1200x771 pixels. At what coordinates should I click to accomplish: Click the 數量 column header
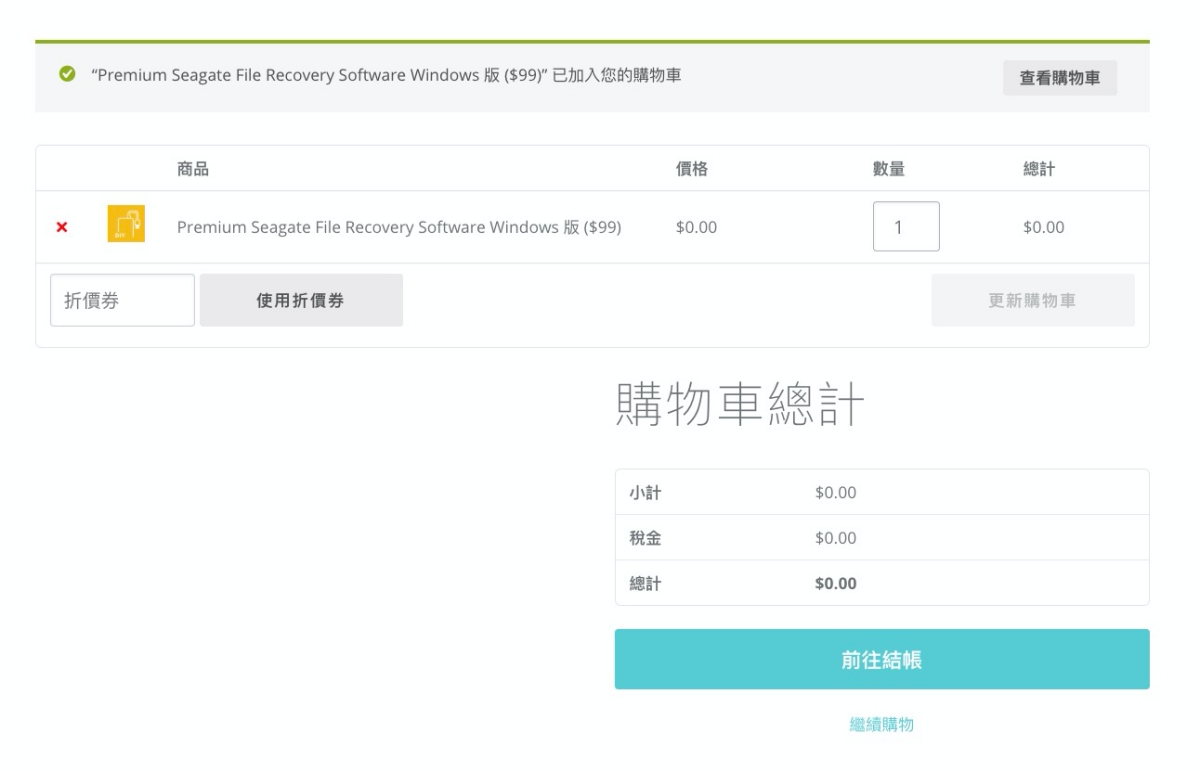[889, 169]
